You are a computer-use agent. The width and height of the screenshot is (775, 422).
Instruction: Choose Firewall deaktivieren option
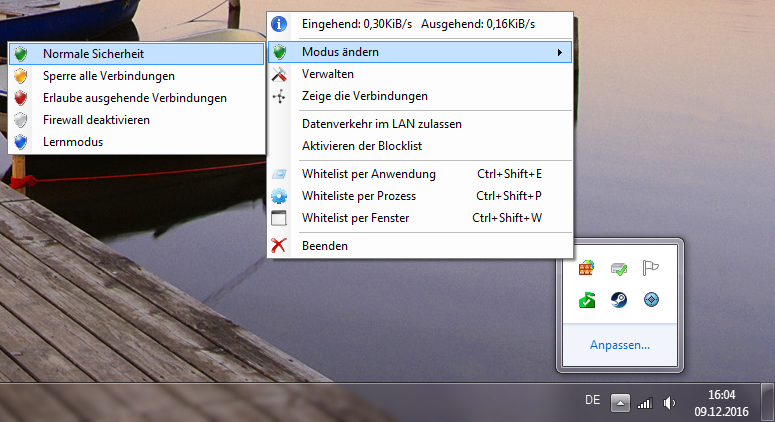pos(136,120)
